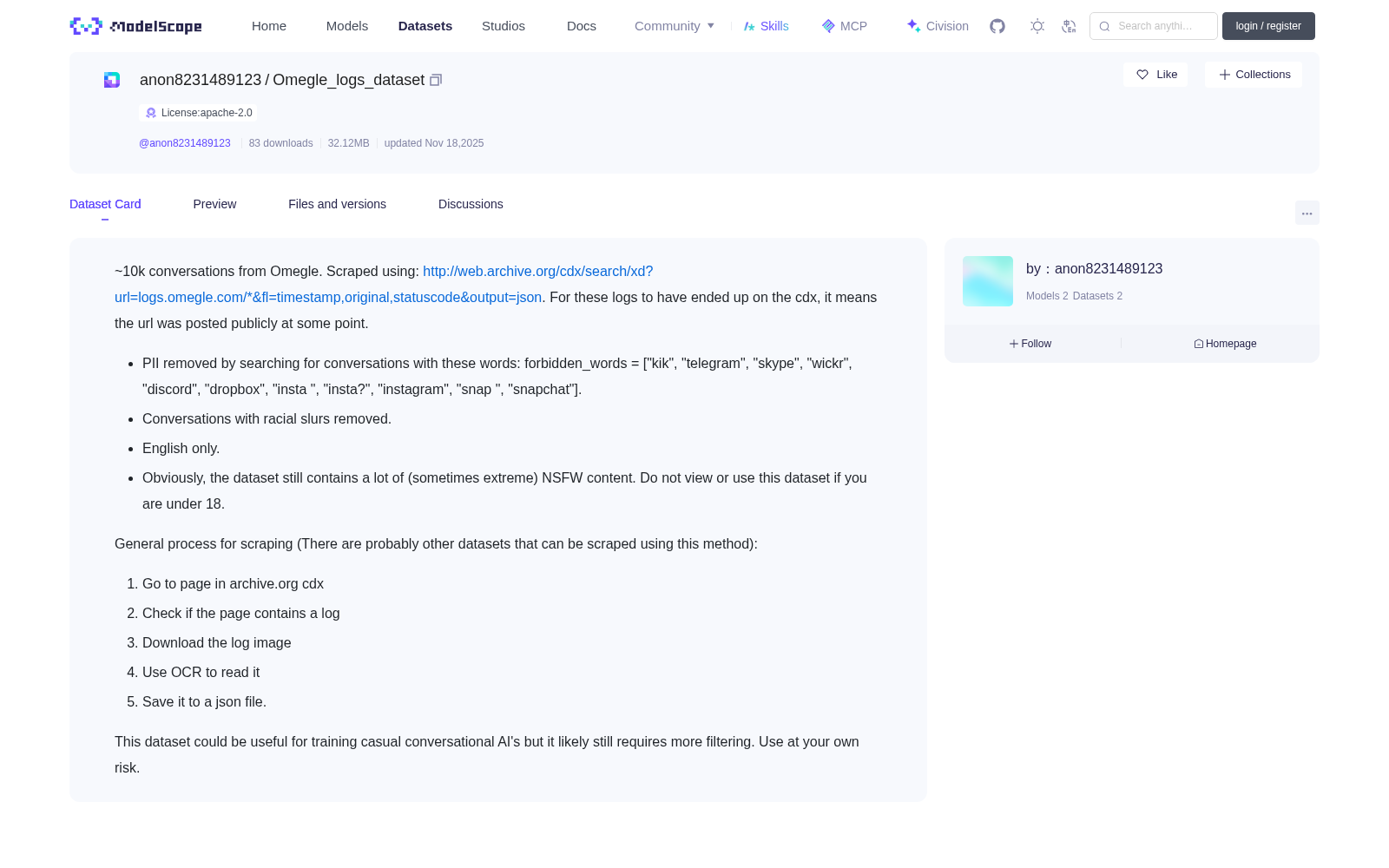Open the ModelScope logo homepage
1389x868 pixels.
136,26
